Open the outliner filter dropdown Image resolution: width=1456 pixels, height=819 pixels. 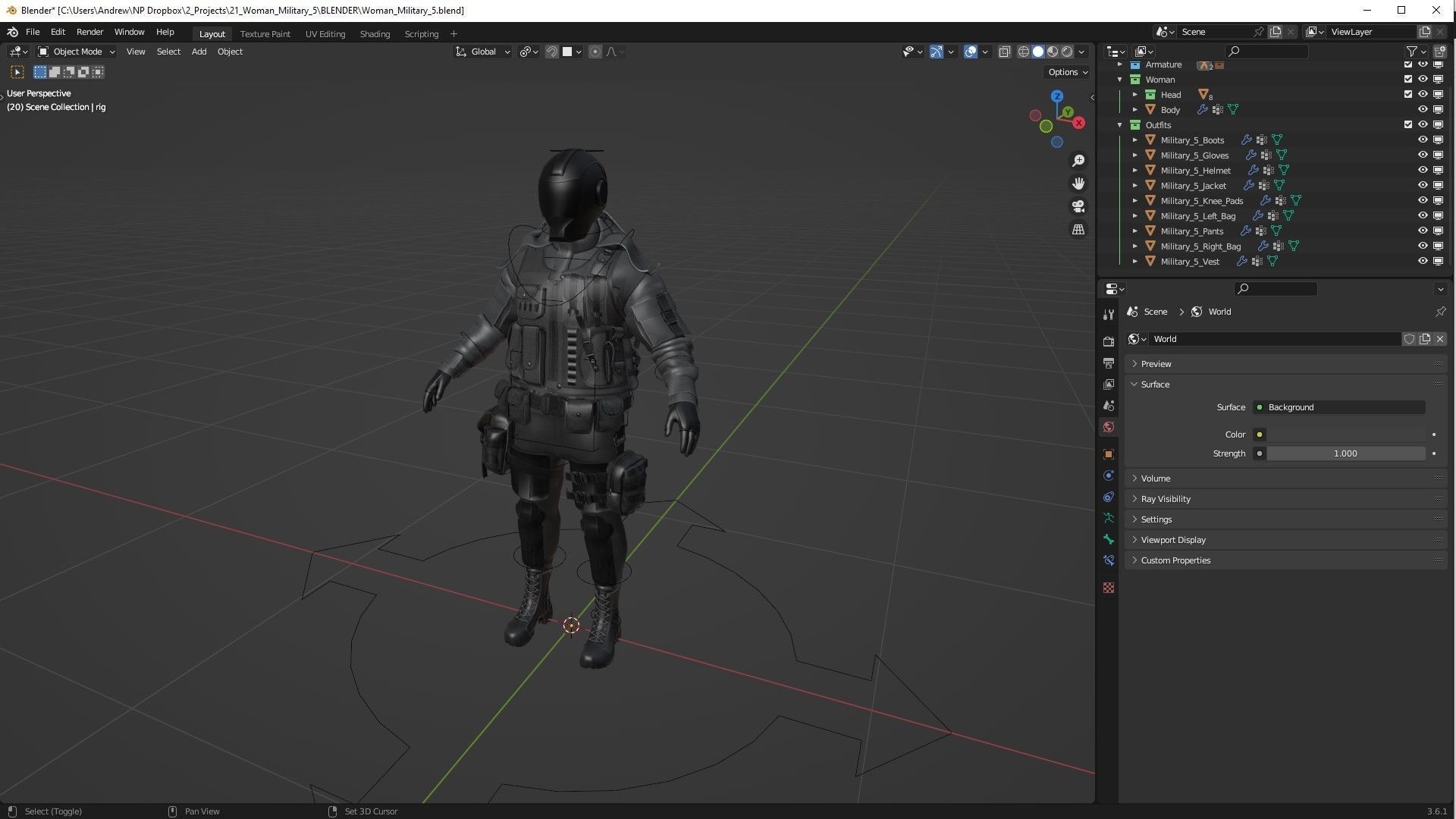[1416, 52]
